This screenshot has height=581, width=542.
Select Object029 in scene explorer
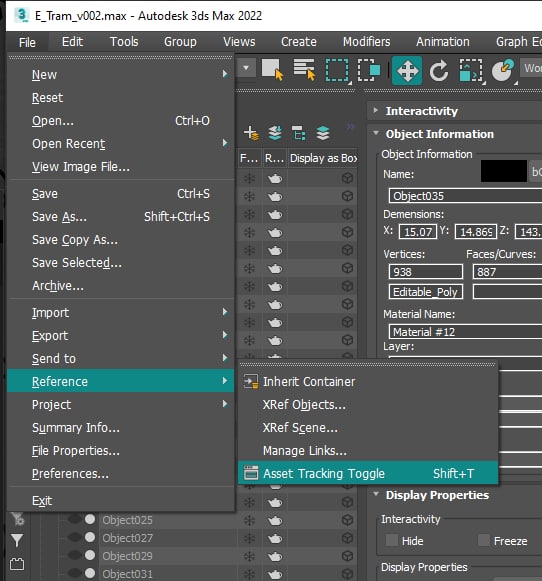coord(127,556)
